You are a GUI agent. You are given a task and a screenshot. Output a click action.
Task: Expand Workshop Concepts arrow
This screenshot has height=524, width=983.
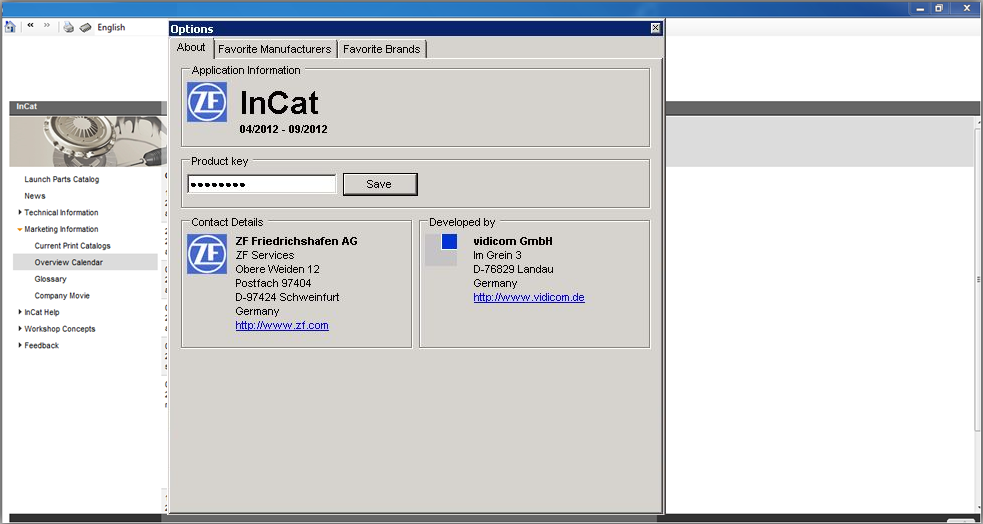click(20, 328)
